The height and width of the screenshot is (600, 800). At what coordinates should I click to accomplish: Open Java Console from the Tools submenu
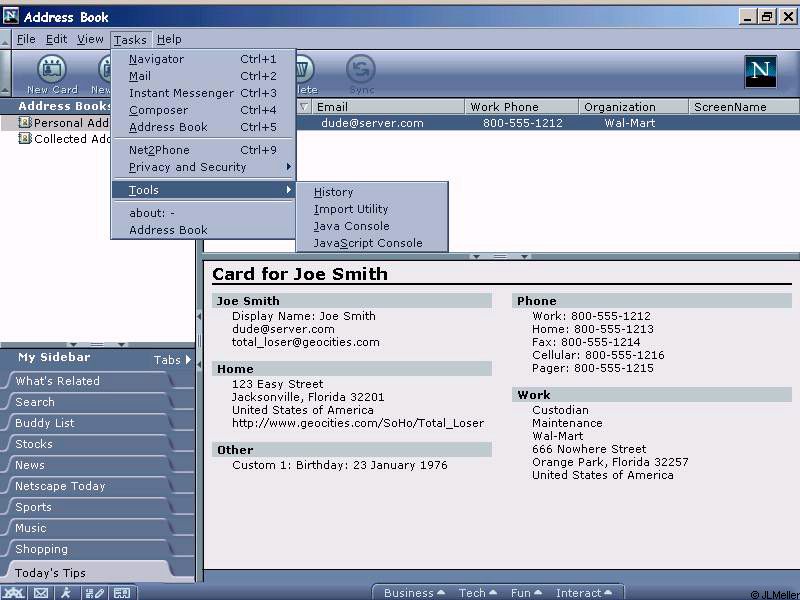coord(371,226)
